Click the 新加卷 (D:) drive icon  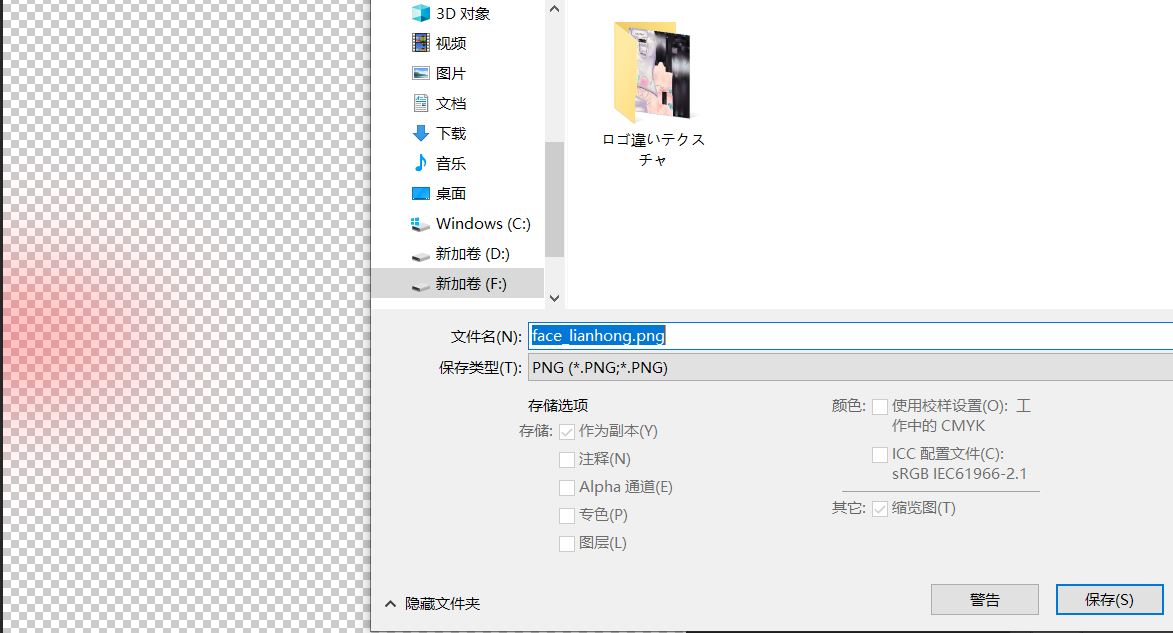[x=420, y=256]
